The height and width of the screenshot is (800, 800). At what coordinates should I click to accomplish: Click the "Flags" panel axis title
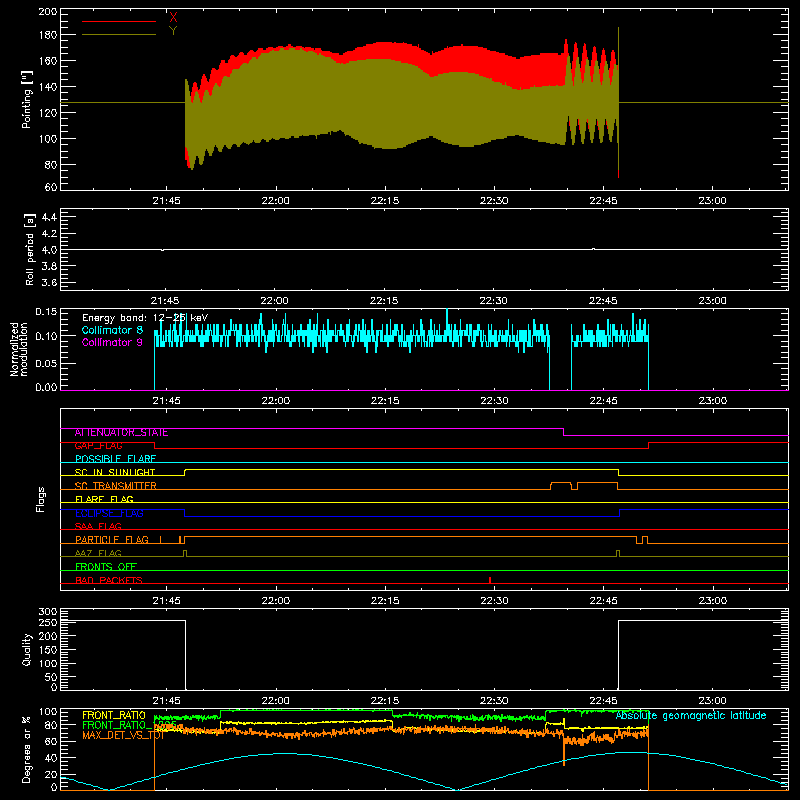coord(40,499)
